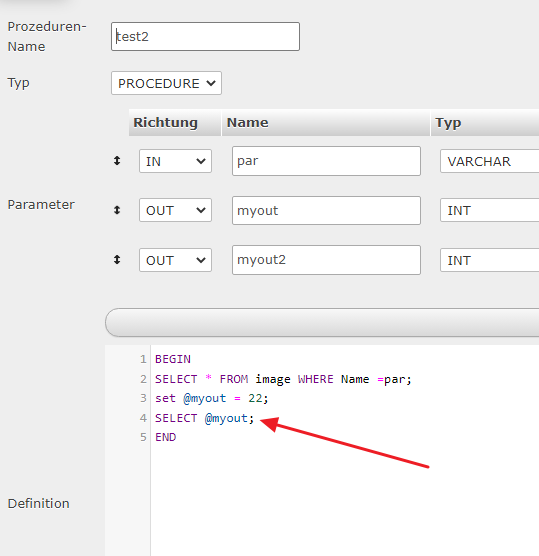Click the reorder handle icon for myout row
The image size is (539, 556).
point(117,210)
